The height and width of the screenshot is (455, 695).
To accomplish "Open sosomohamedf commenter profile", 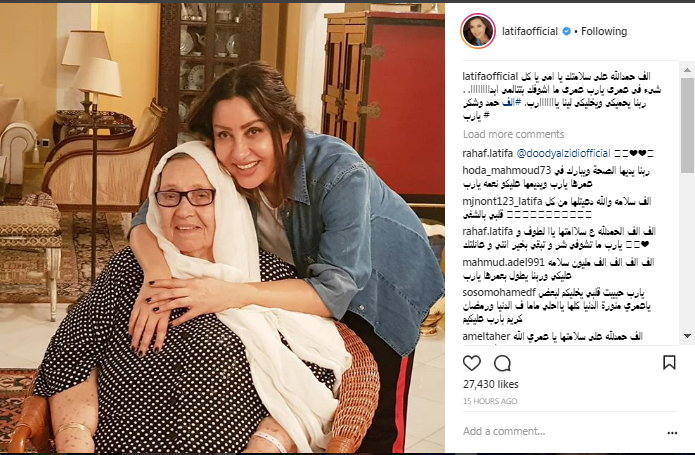I will point(499,293).
